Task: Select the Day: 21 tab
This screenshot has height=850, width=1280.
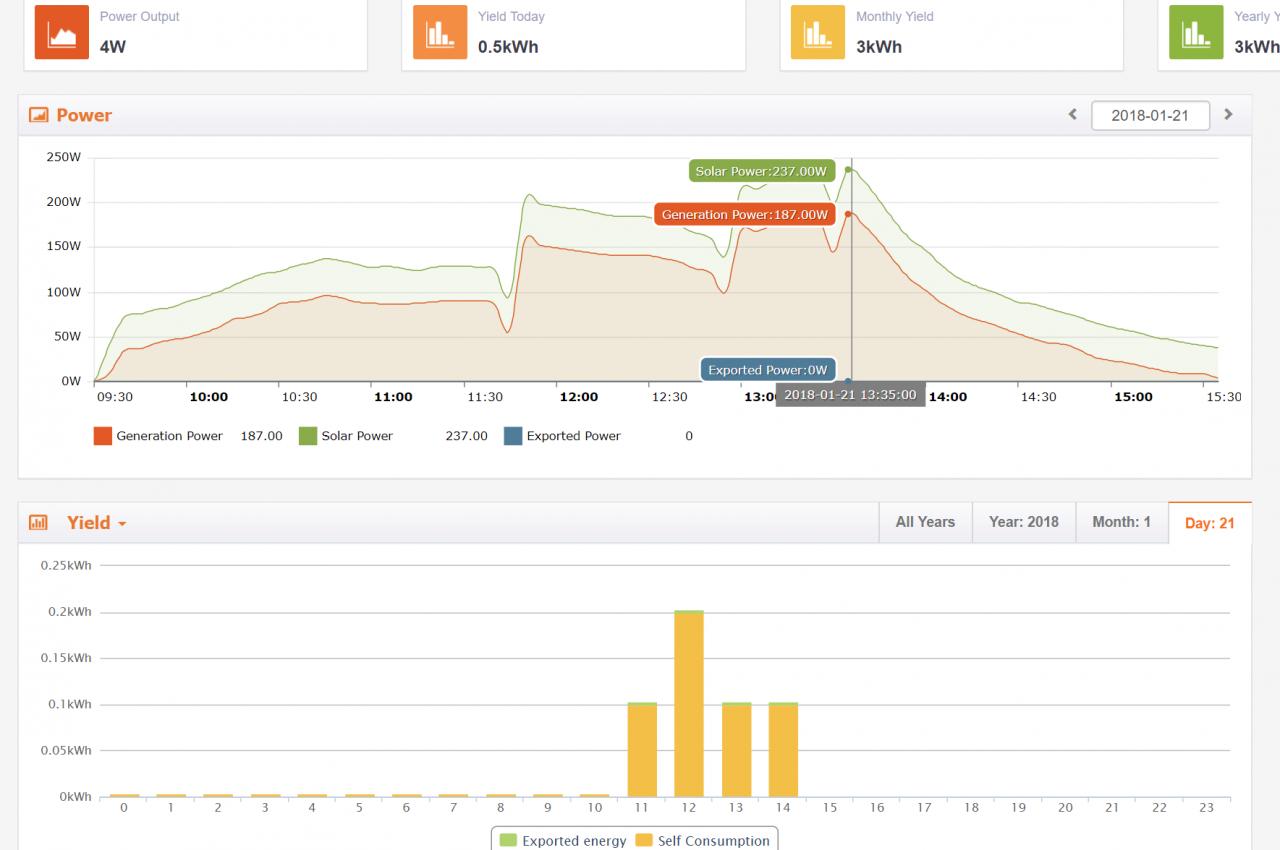Action: coord(1210,523)
